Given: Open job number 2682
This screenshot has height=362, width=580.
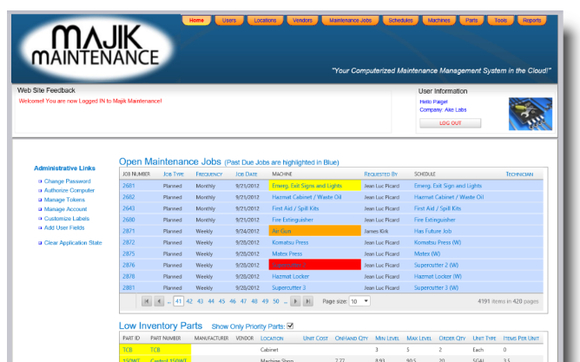Looking at the screenshot, I should pos(129,197).
